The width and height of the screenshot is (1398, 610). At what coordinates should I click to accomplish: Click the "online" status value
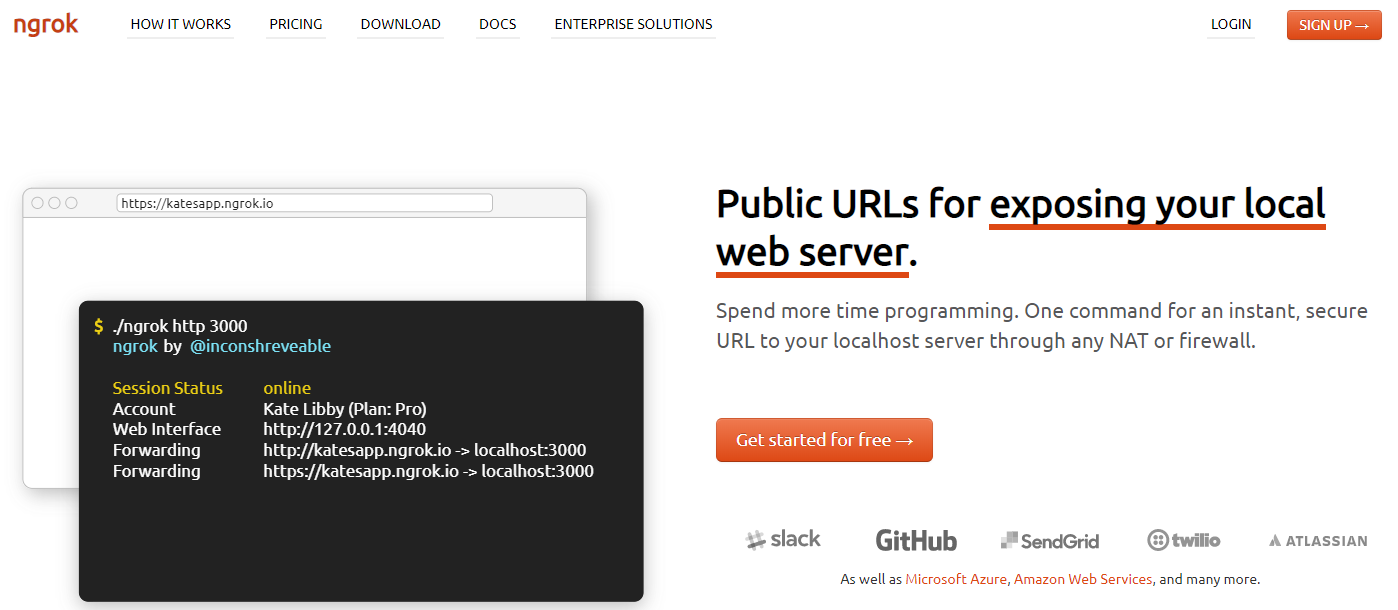[287, 388]
